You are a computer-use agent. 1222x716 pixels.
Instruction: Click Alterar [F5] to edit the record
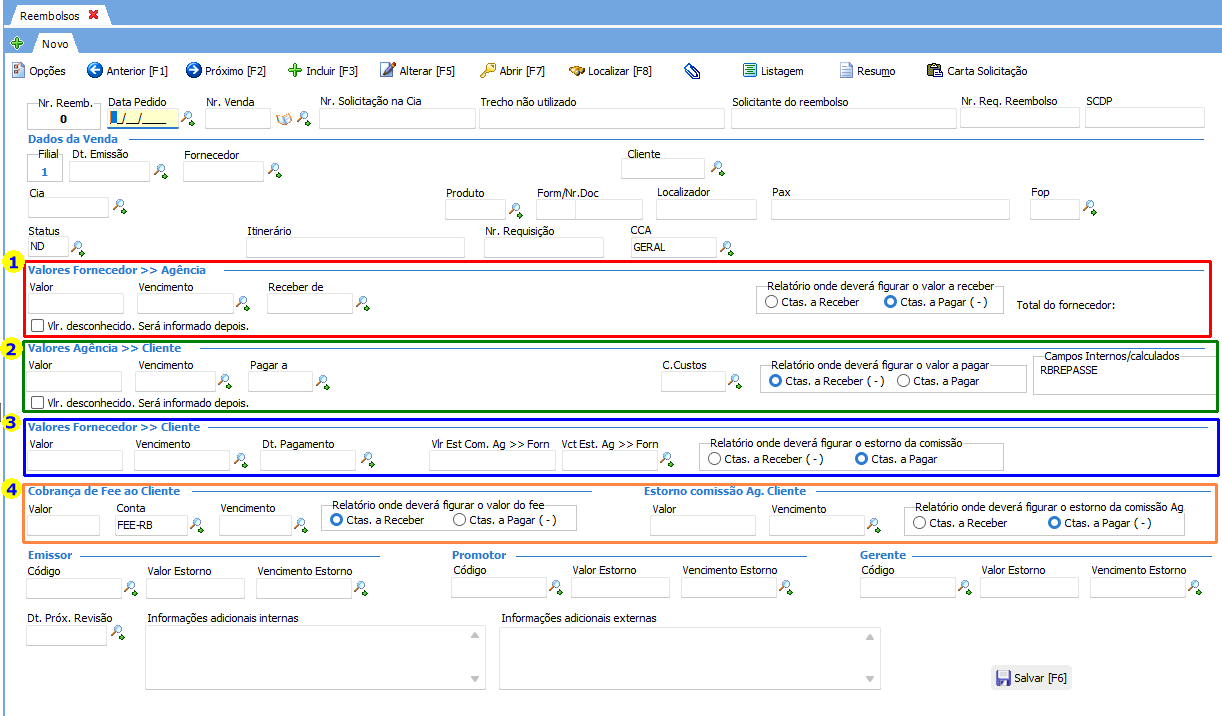pyautogui.click(x=417, y=71)
